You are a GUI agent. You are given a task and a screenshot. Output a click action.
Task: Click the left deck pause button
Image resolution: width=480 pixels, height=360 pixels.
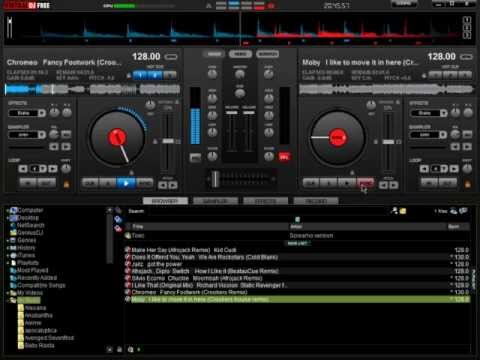point(108,183)
